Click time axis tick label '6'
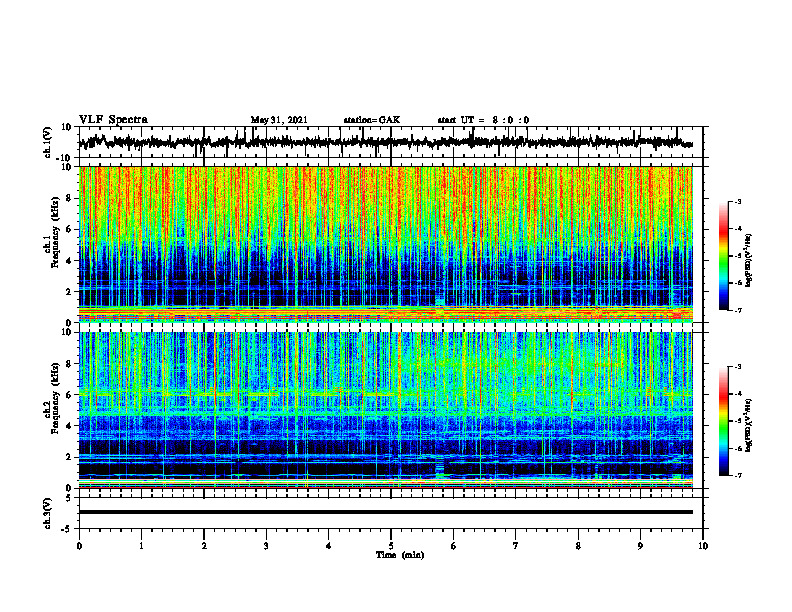The width and height of the screenshot is (792, 612). click(x=454, y=546)
